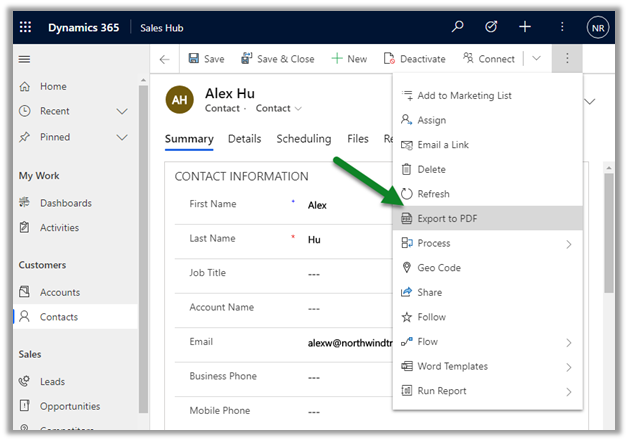Expand the Pinned section chevron
This screenshot has width=628, height=441.
pyautogui.click(x=123, y=137)
